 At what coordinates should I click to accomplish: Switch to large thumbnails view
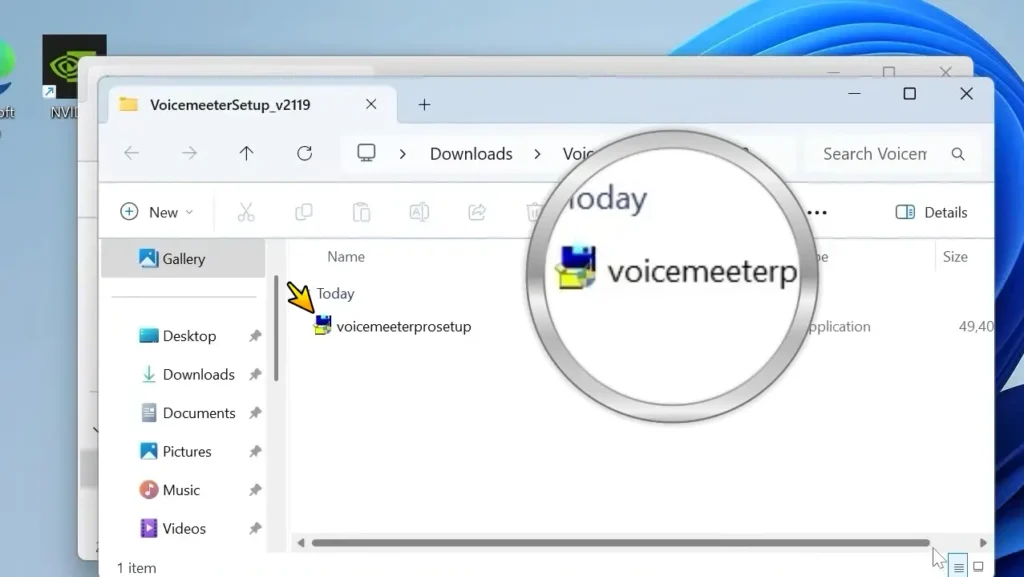point(978,567)
